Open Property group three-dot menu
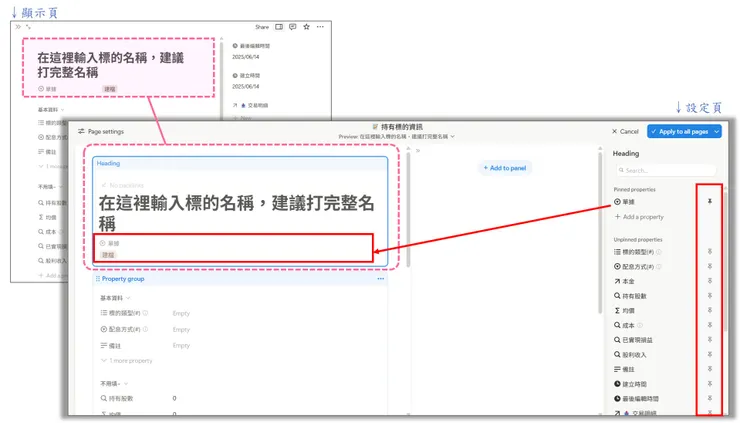This screenshot has height=423, width=740. [380, 279]
